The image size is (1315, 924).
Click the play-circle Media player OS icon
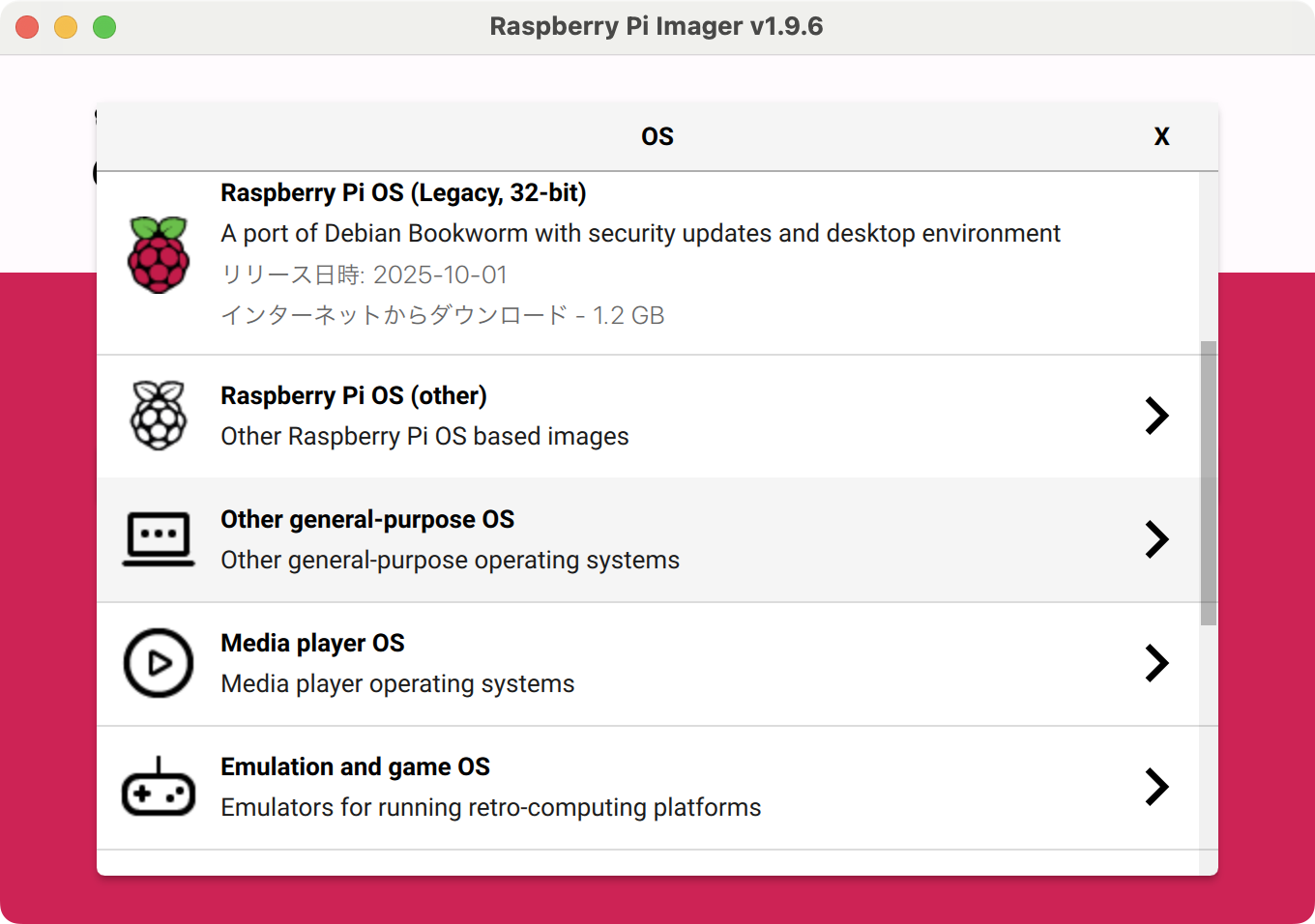click(159, 663)
